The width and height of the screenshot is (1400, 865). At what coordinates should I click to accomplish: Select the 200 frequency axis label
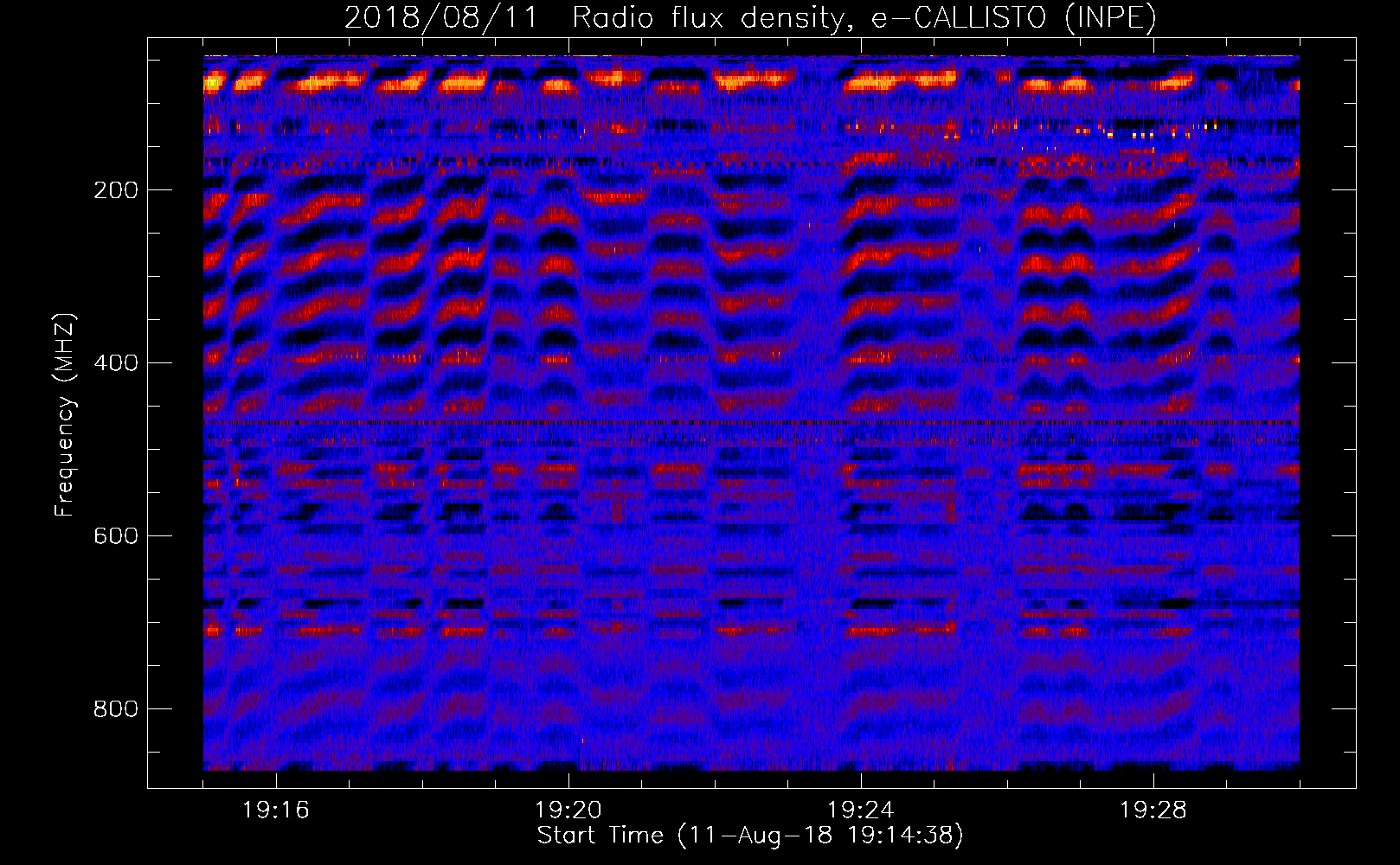click(x=116, y=190)
